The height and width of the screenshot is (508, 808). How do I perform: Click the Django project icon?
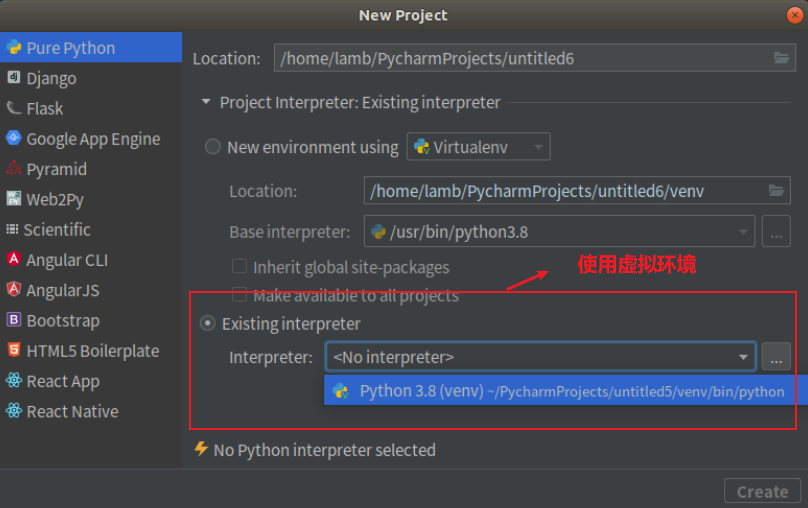[14, 77]
